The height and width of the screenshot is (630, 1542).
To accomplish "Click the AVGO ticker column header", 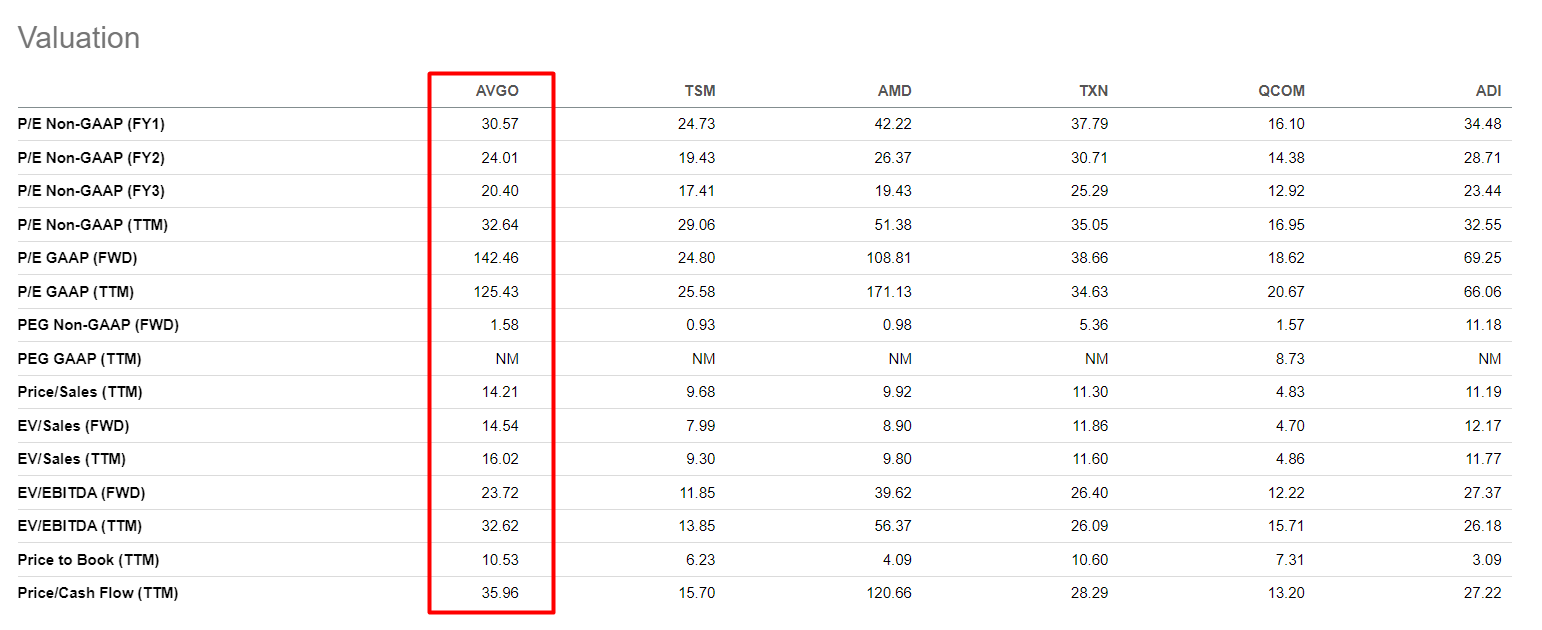I will tap(497, 91).
